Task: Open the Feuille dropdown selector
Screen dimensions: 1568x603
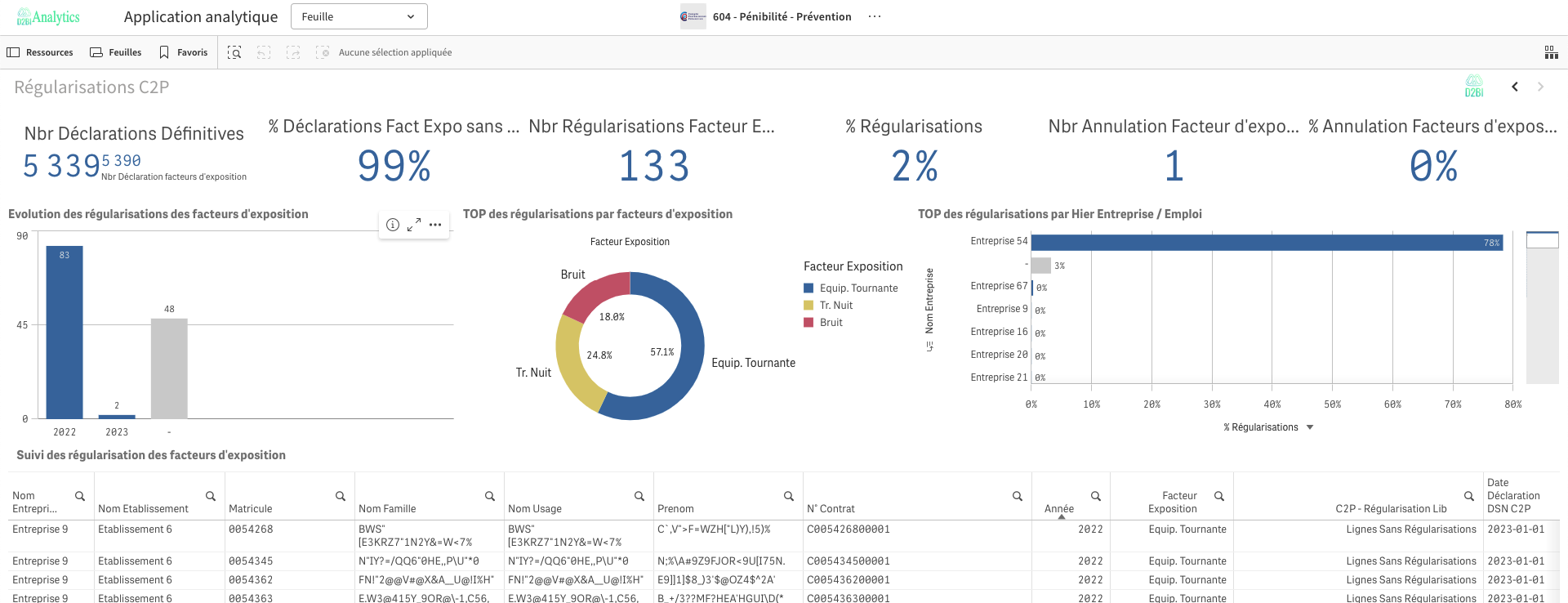Action: (x=359, y=16)
